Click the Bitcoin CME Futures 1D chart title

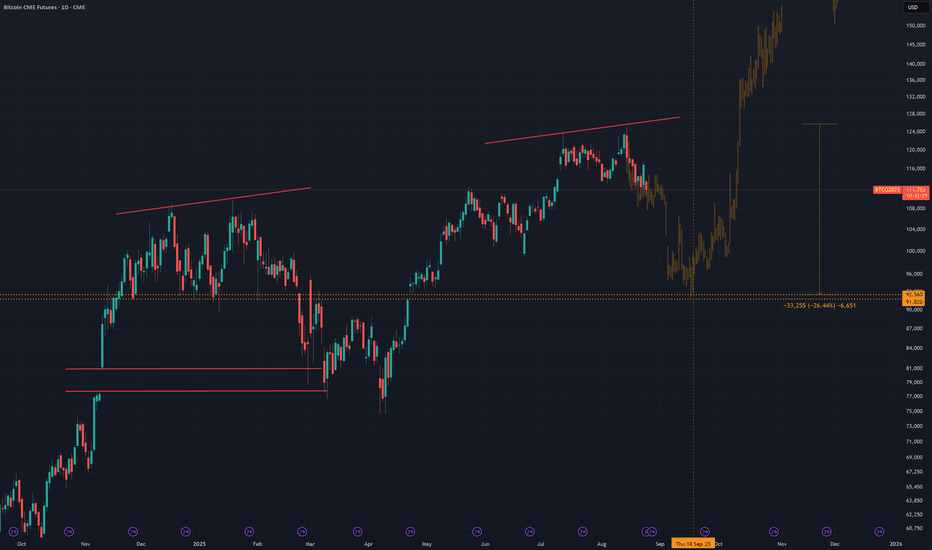point(45,7)
